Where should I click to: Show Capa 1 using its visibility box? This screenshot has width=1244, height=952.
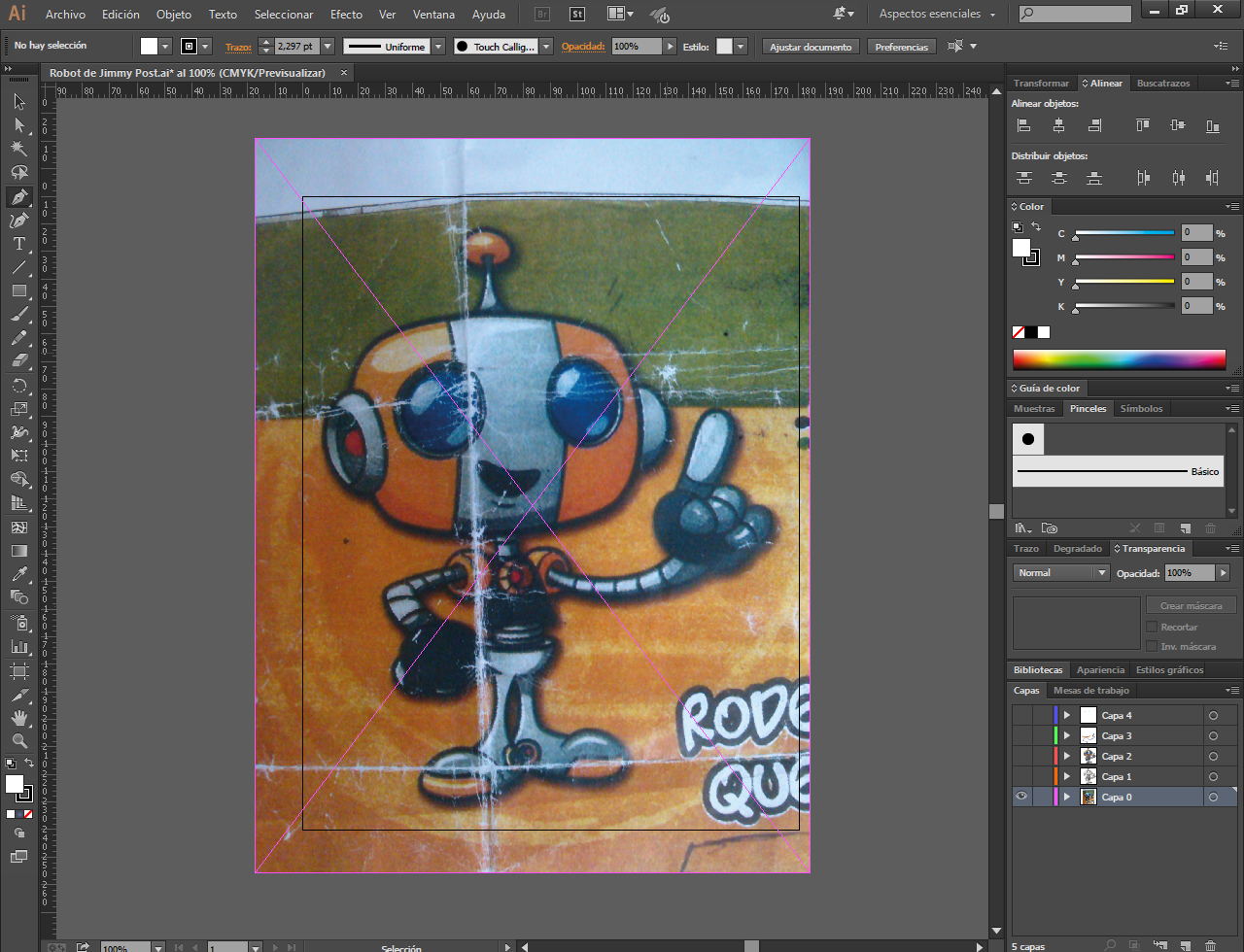[x=1021, y=776]
